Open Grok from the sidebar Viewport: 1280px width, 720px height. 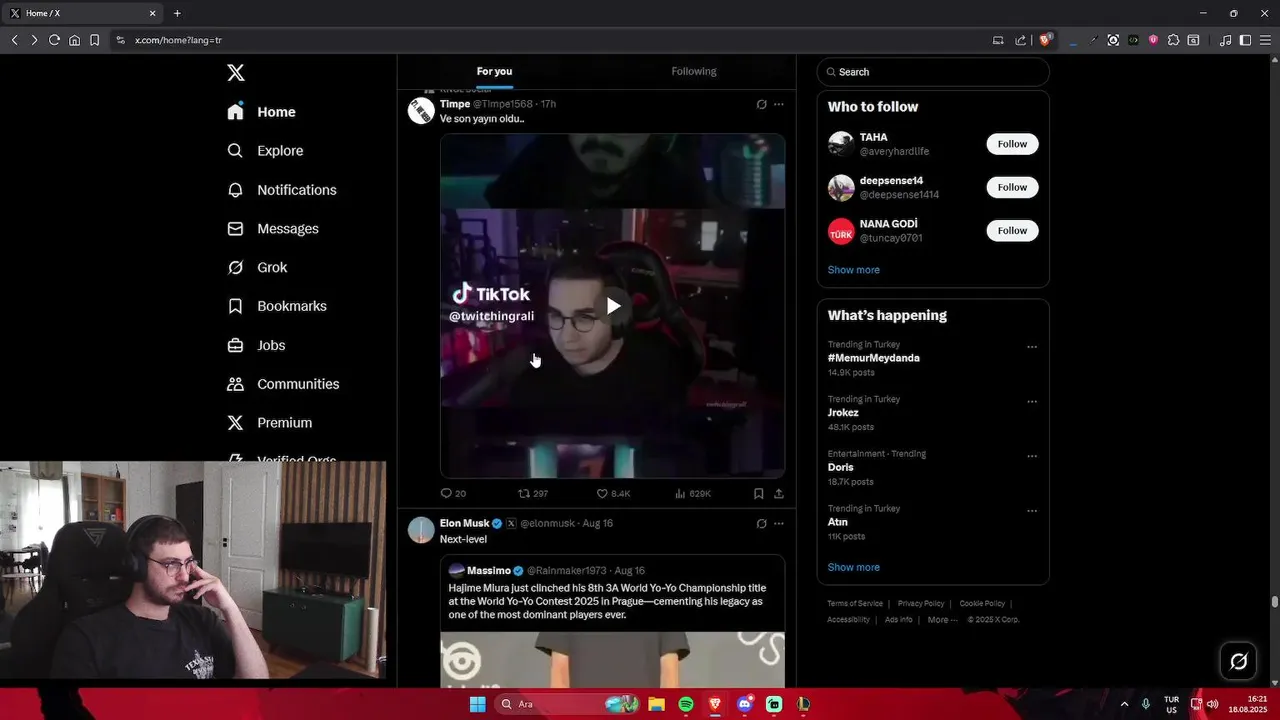coord(257,268)
